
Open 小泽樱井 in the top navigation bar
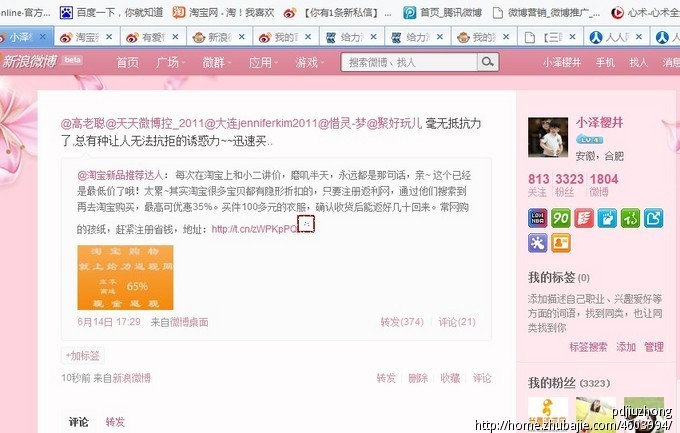(562, 62)
